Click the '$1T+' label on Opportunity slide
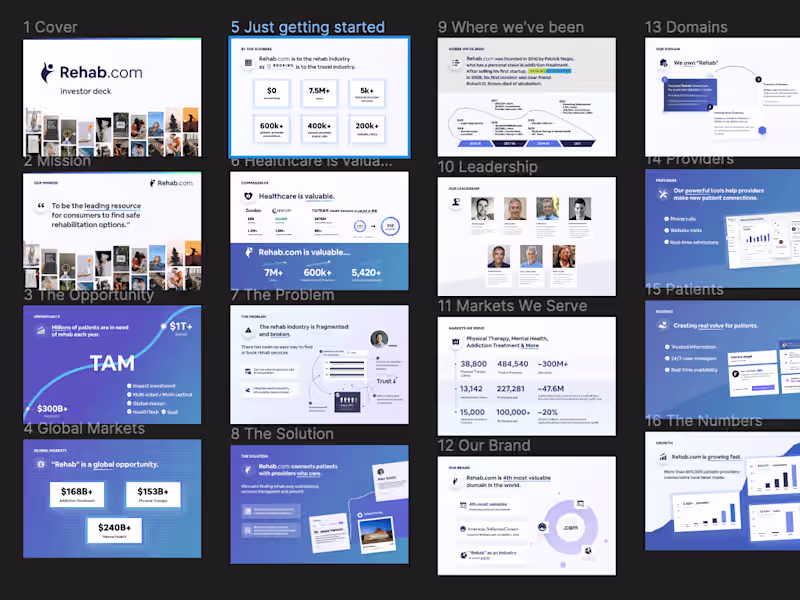The width and height of the screenshot is (800, 600). [181, 327]
